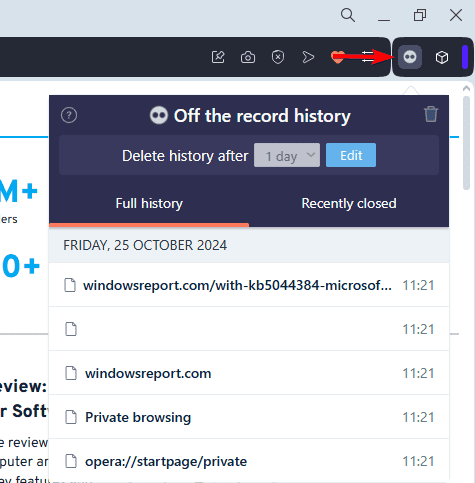Open windowsreport.com/with-kb5044384 history entry
Viewport: 475px width, 483px height.
click(249, 285)
